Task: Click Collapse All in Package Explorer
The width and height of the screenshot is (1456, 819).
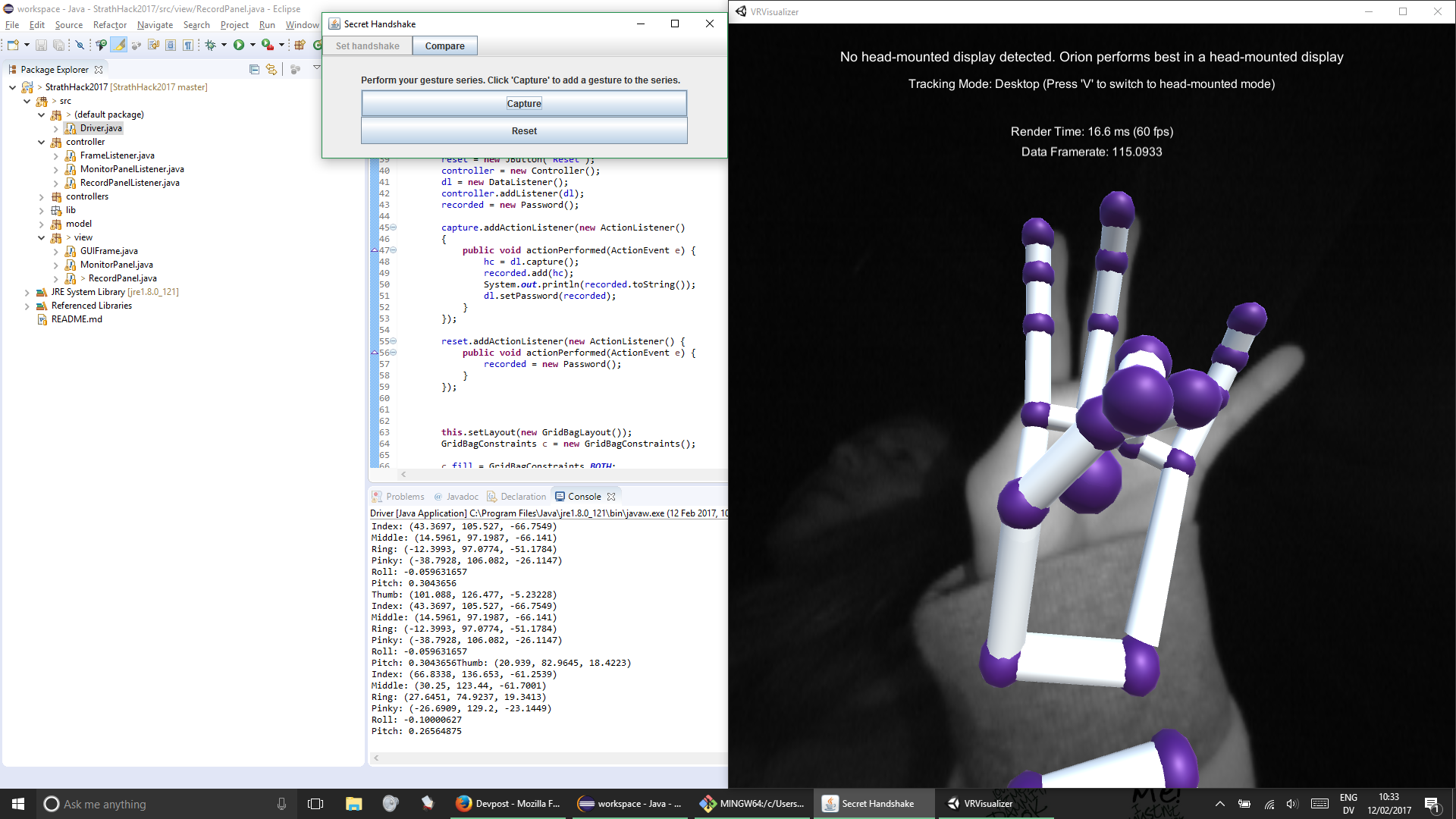Action: point(254,70)
